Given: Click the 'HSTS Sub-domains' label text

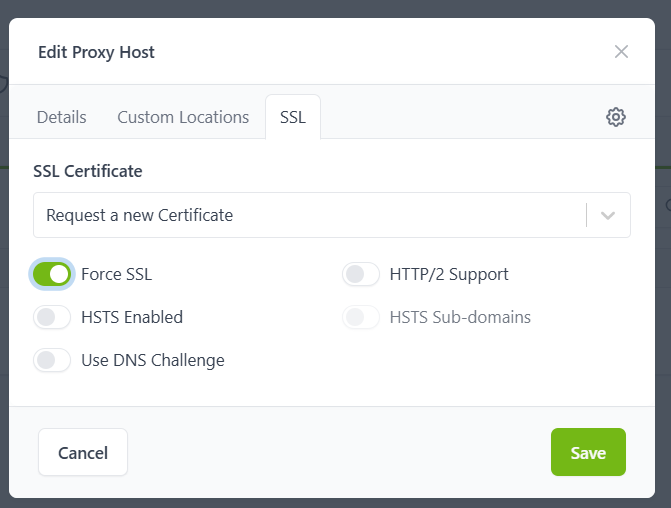Looking at the screenshot, I should pos(460,317).
